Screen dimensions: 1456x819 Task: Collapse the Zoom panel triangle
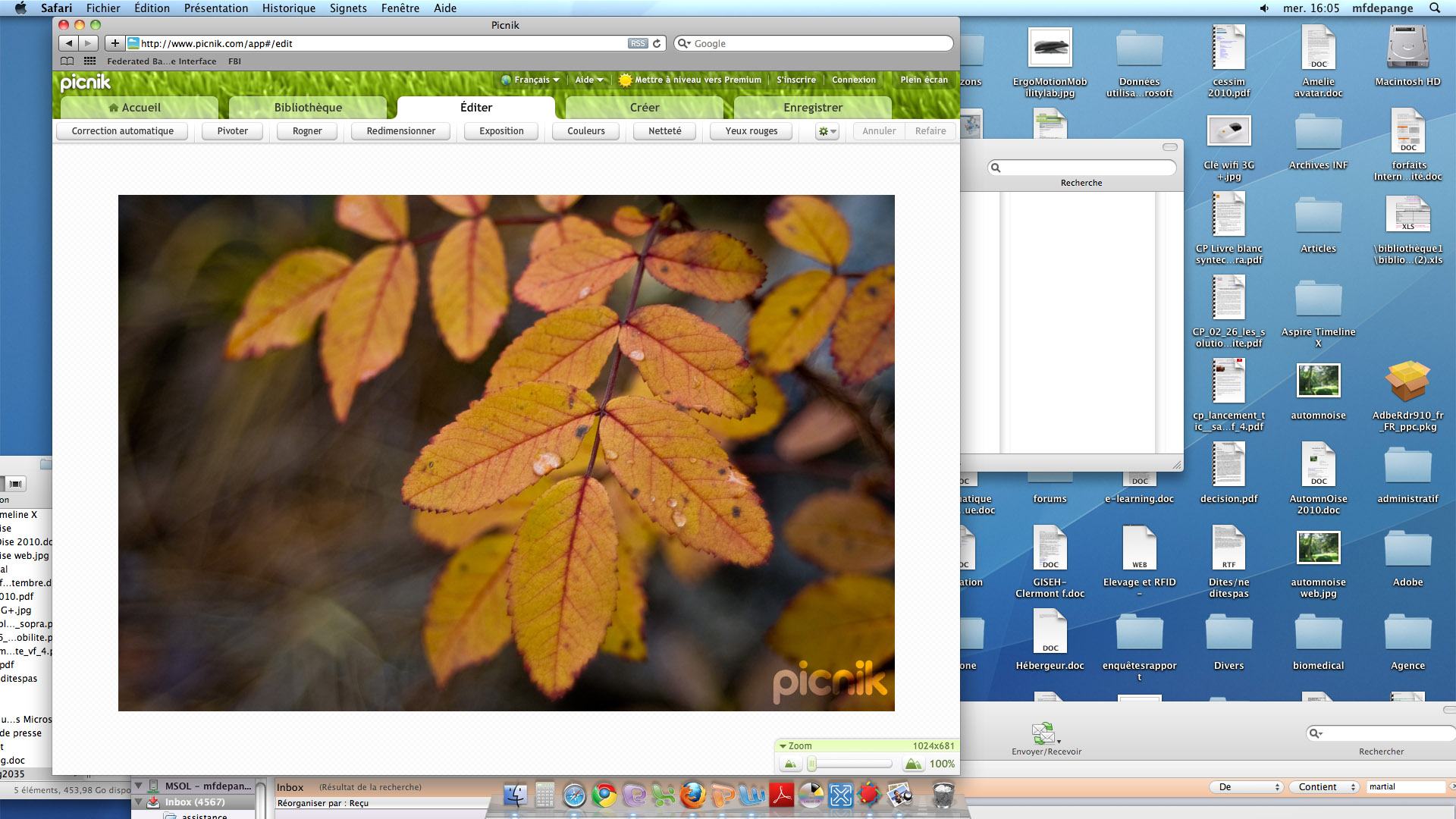[x=783, y=746]
